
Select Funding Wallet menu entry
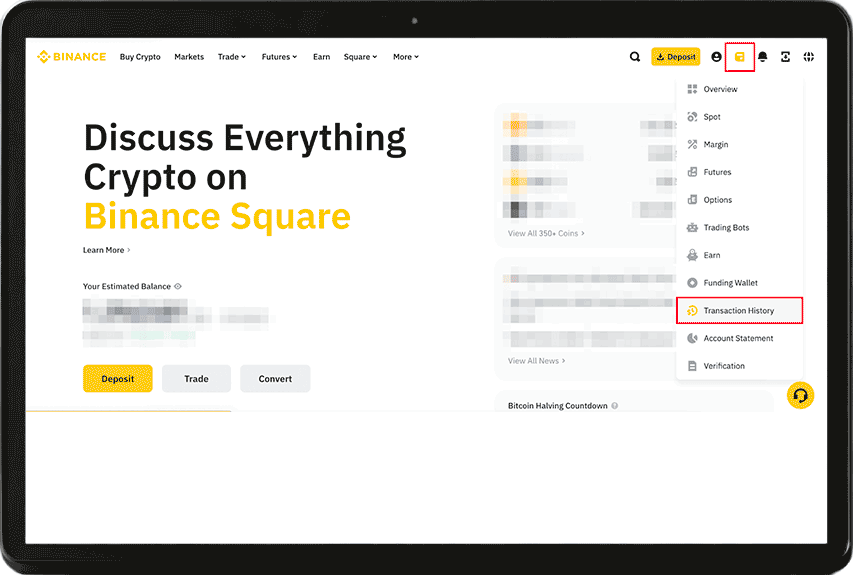tap(730, 283)
